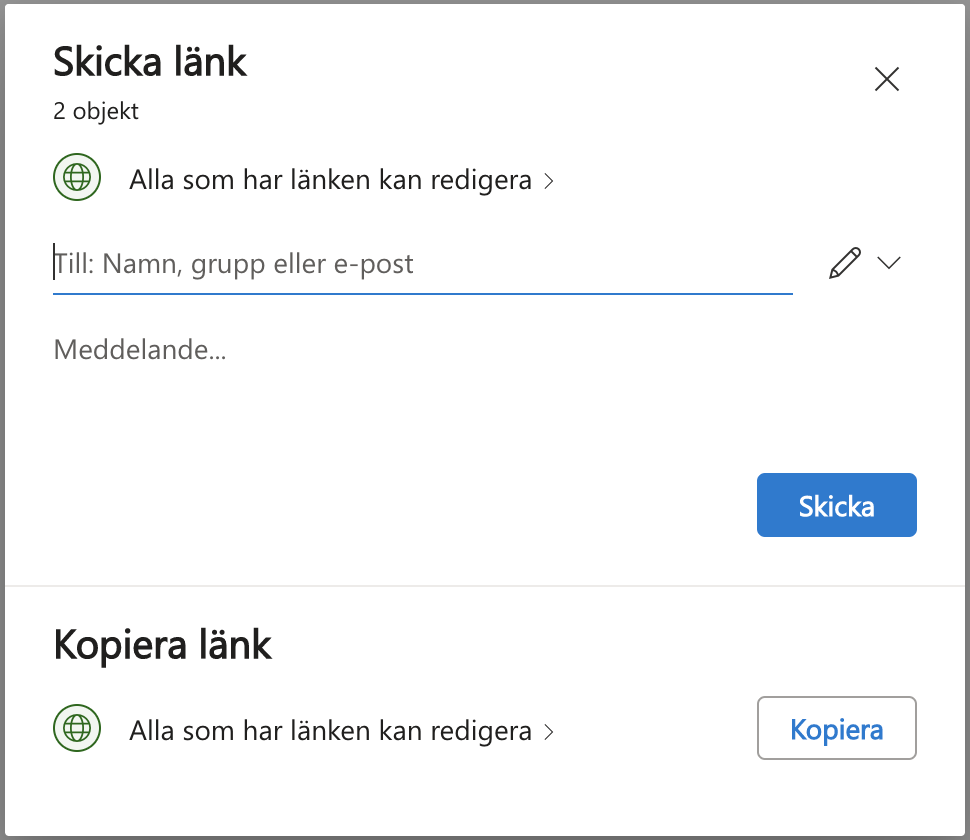This screenshot has width=970, height=840.
Task: Click the pencil edit permission icon
Action: point(844,263)
